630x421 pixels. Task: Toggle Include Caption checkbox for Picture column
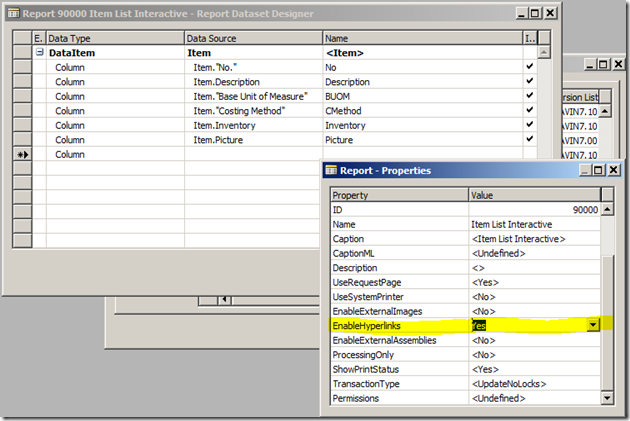pyautogui.click(x=530, y=139)
